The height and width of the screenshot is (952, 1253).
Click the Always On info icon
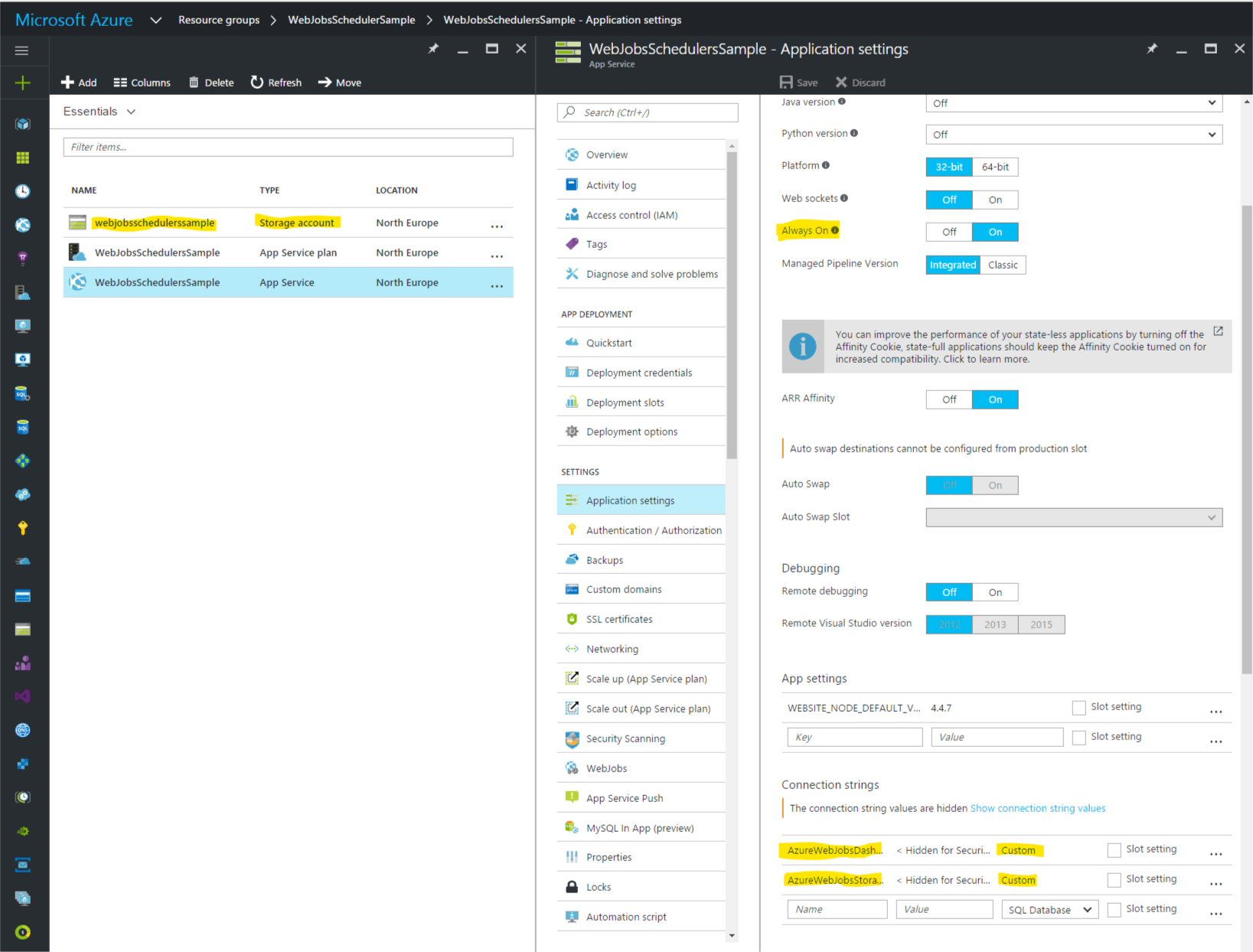(x=835, y=230)
